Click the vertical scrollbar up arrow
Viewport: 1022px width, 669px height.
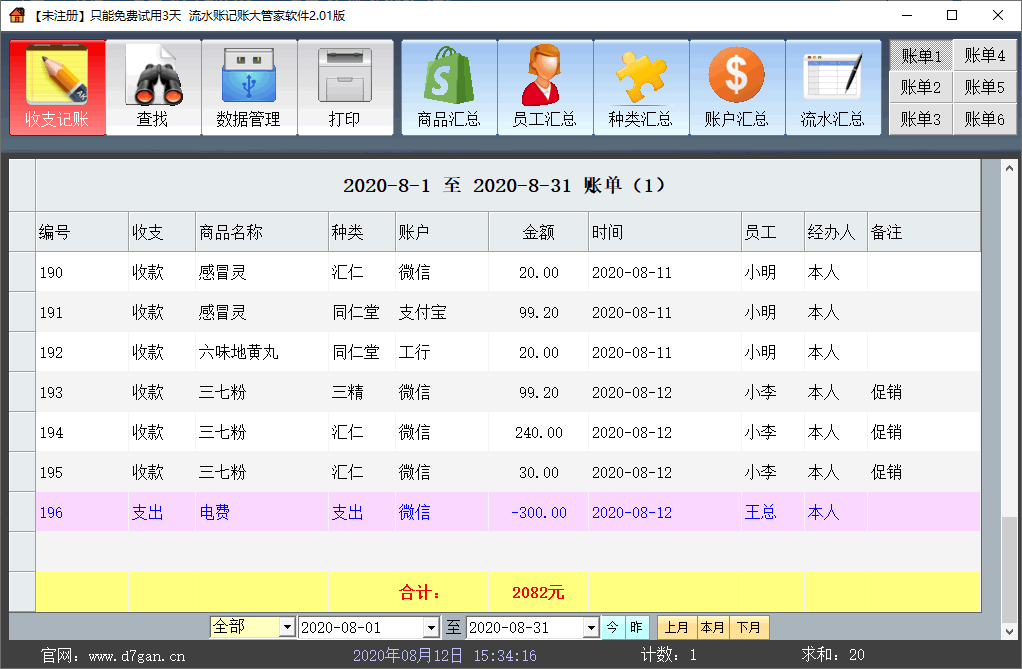[x=1009, y=168]
